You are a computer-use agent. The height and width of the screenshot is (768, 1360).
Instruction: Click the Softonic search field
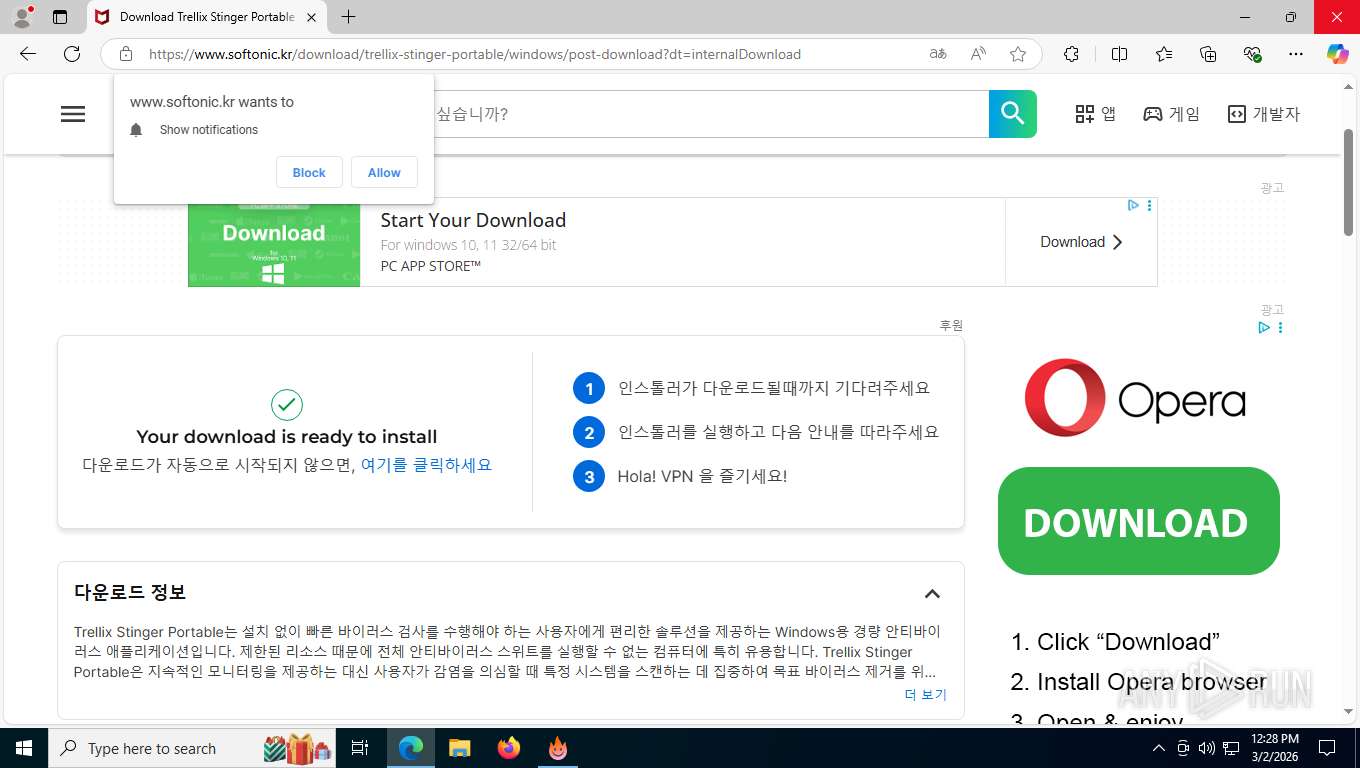[711, 114]
